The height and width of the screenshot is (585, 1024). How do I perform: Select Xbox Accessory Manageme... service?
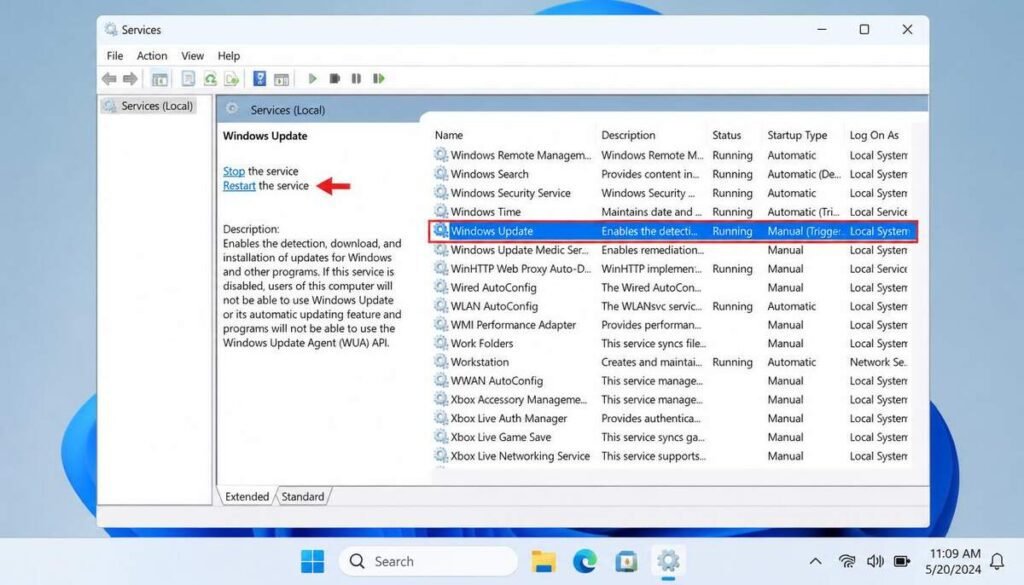[x=671, y=400]
